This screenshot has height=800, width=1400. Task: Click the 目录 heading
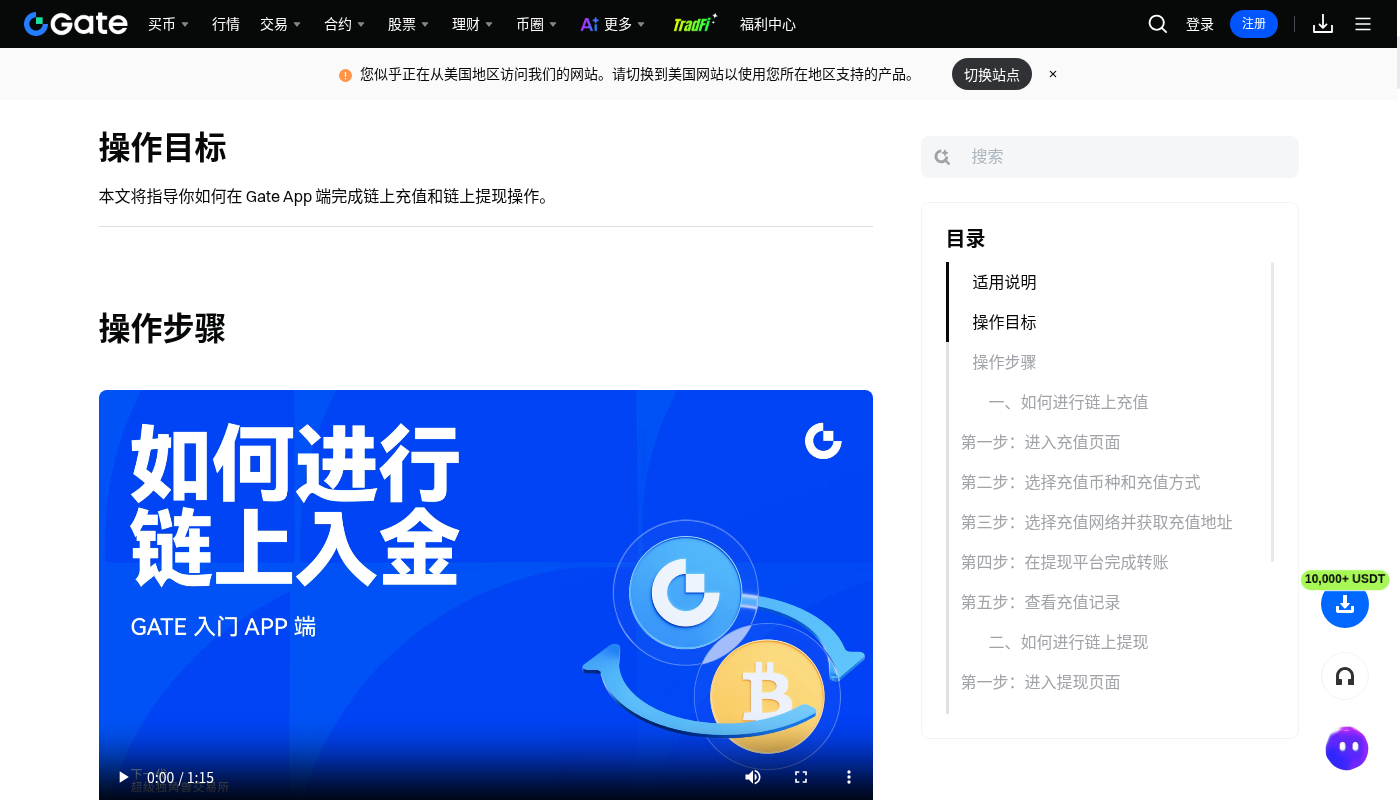[966, 239]
